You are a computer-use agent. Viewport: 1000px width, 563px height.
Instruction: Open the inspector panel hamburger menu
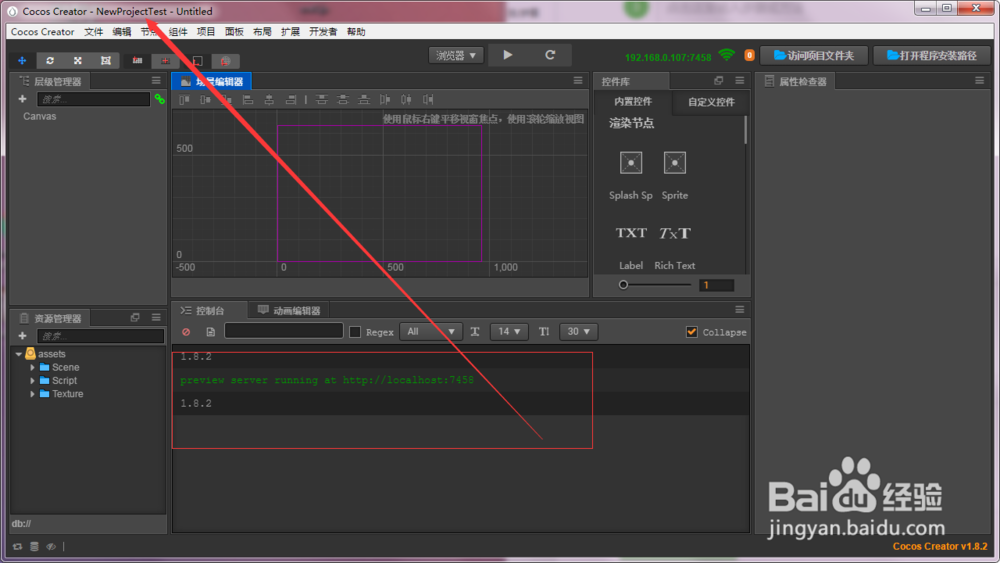click(980, 80)
